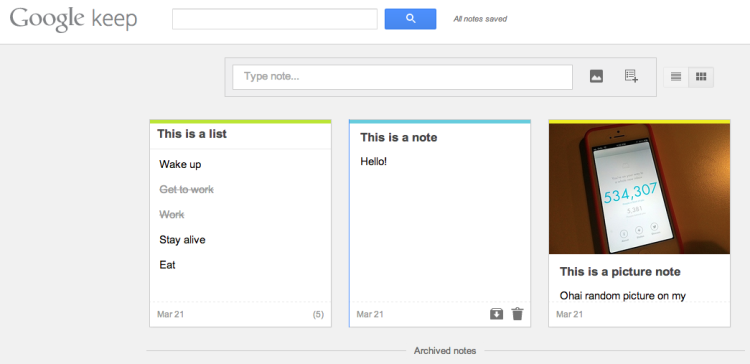Switch to grid view layout
The height and width of the screenshot is (364, 750).
pyautogui.click(x=701, y=77)
